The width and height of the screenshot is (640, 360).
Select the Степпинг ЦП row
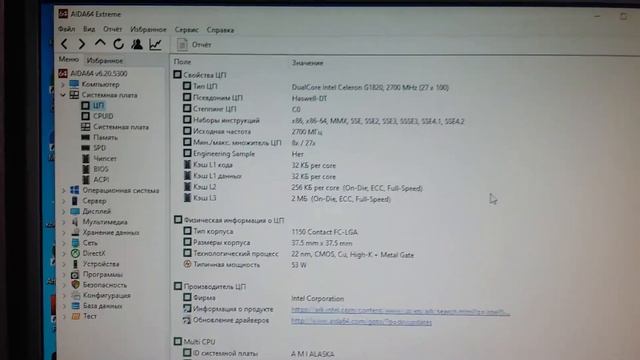pos(242,109)
